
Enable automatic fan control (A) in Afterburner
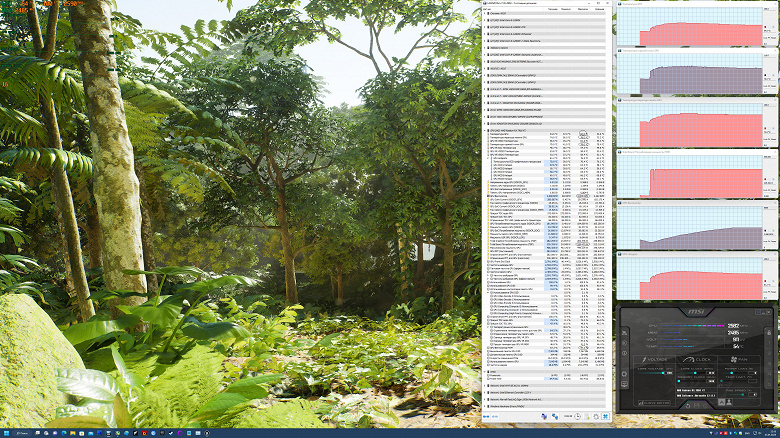(721, 402)
